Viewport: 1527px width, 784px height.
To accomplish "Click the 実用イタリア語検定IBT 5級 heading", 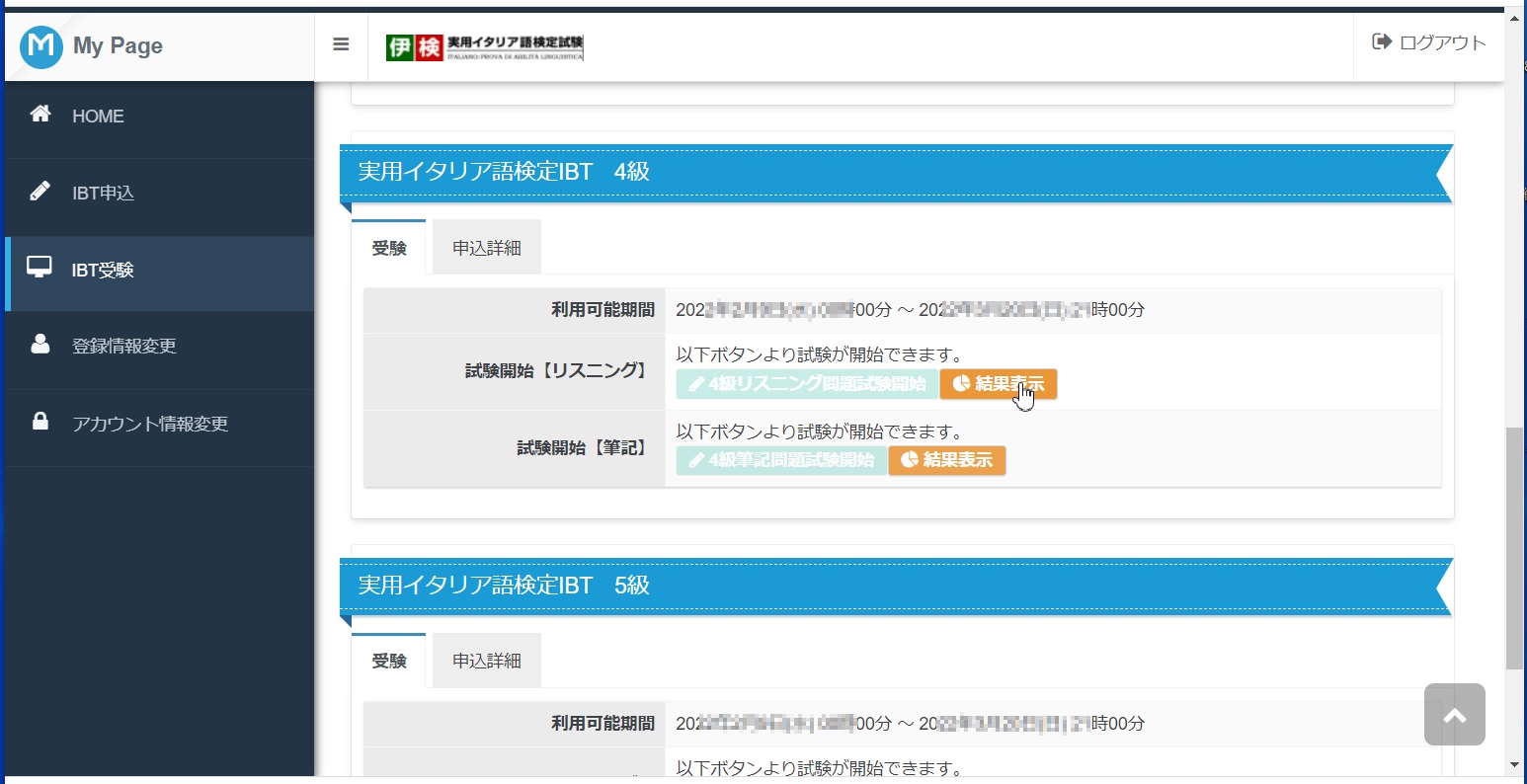I will 504,586.
